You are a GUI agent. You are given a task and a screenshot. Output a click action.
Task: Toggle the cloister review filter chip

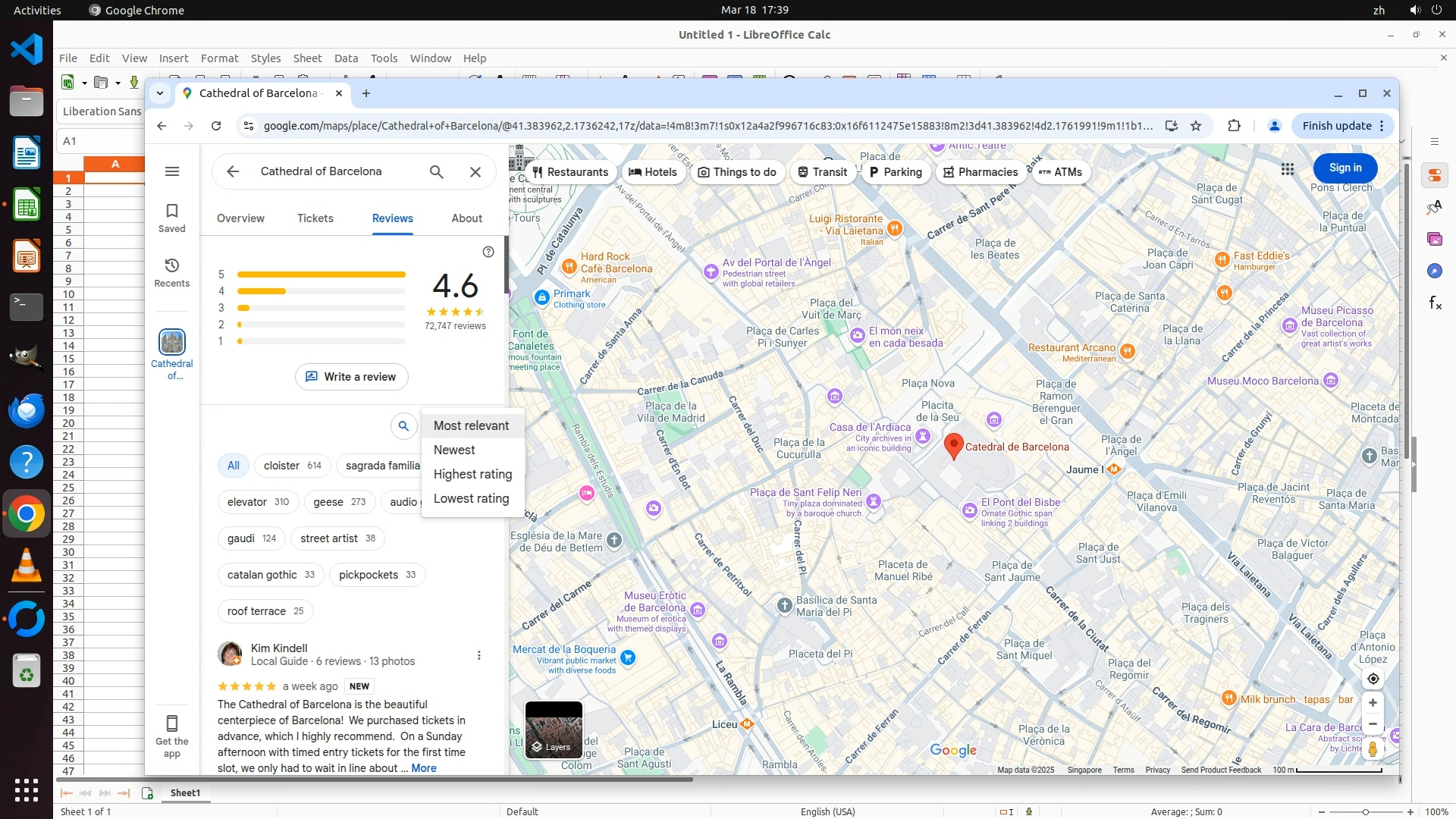click(292, 466)
